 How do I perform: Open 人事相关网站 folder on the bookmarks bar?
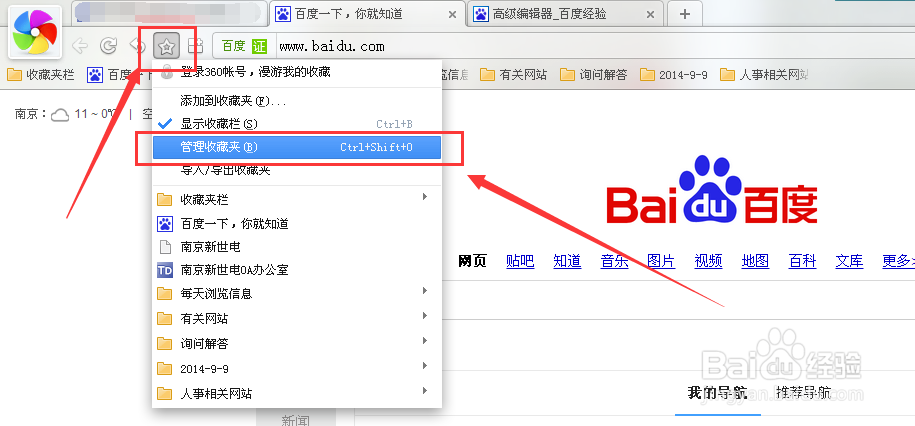click(764, 75)
